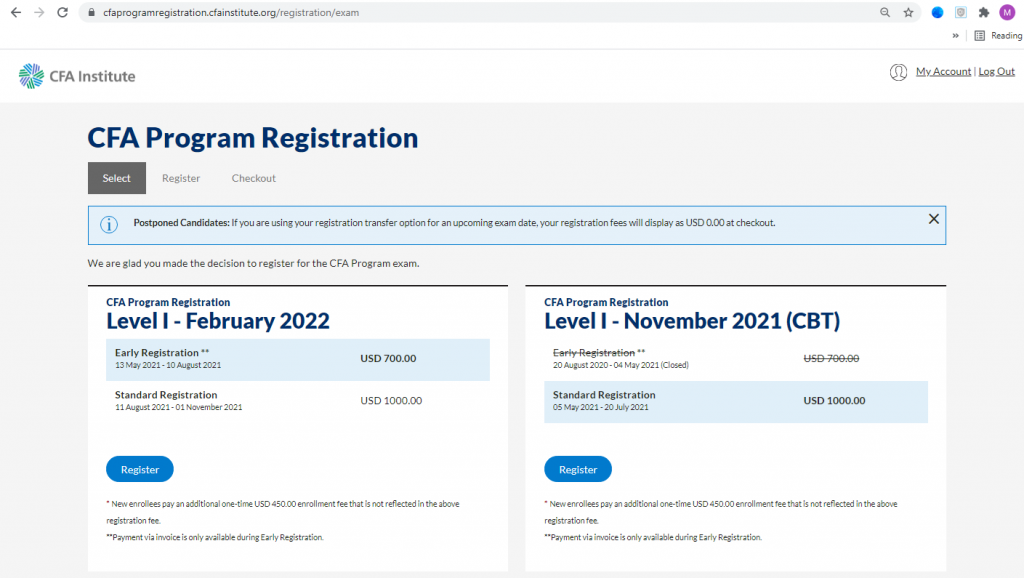Click the user account avatar icon

(x=898, y=72)
